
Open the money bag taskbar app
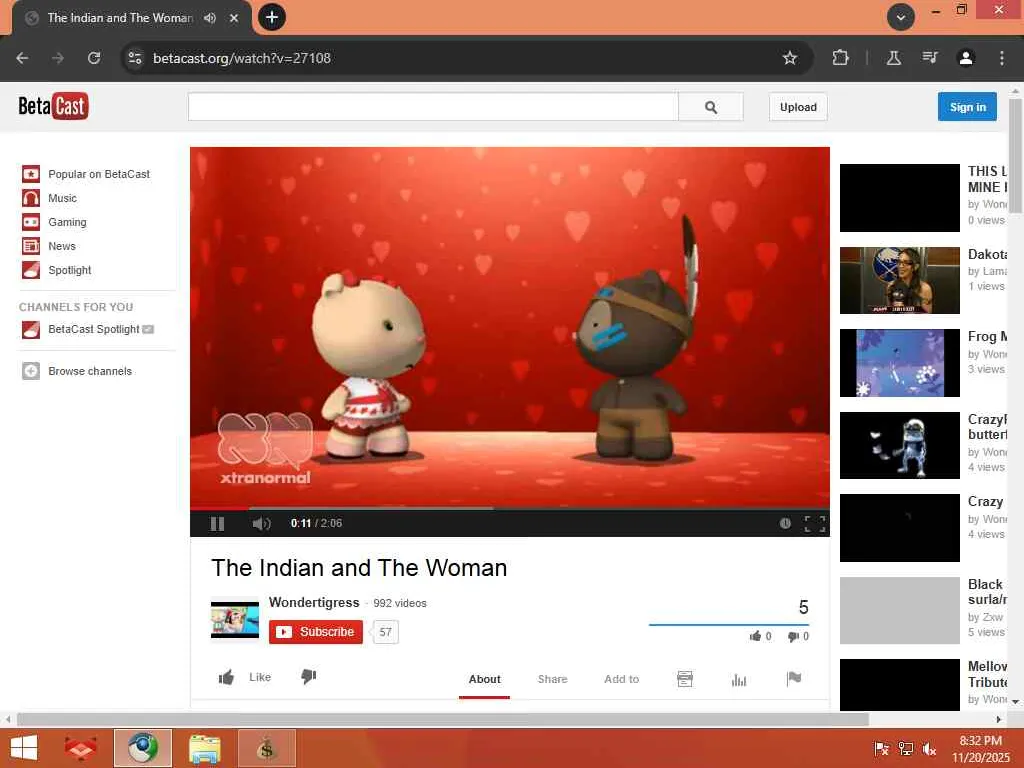click(266, 748)
